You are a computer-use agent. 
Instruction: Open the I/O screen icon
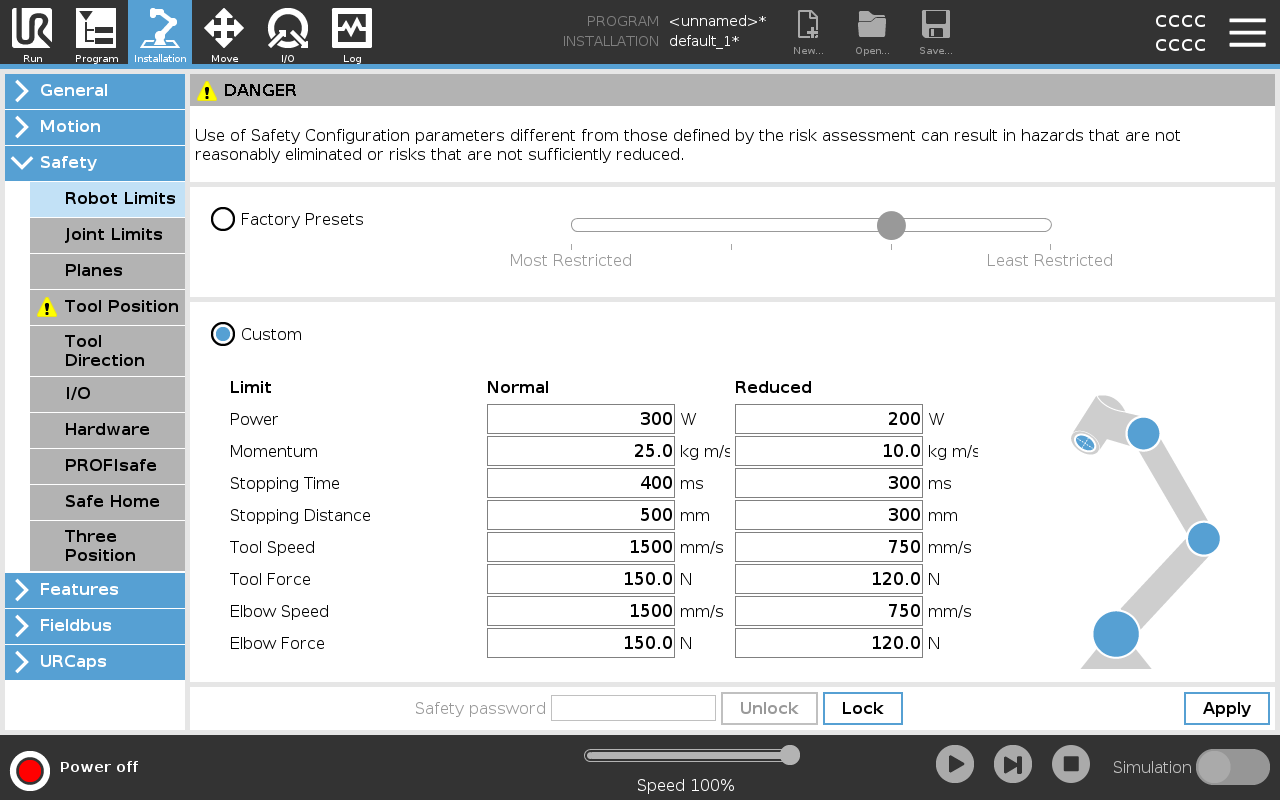pos(288,30)
